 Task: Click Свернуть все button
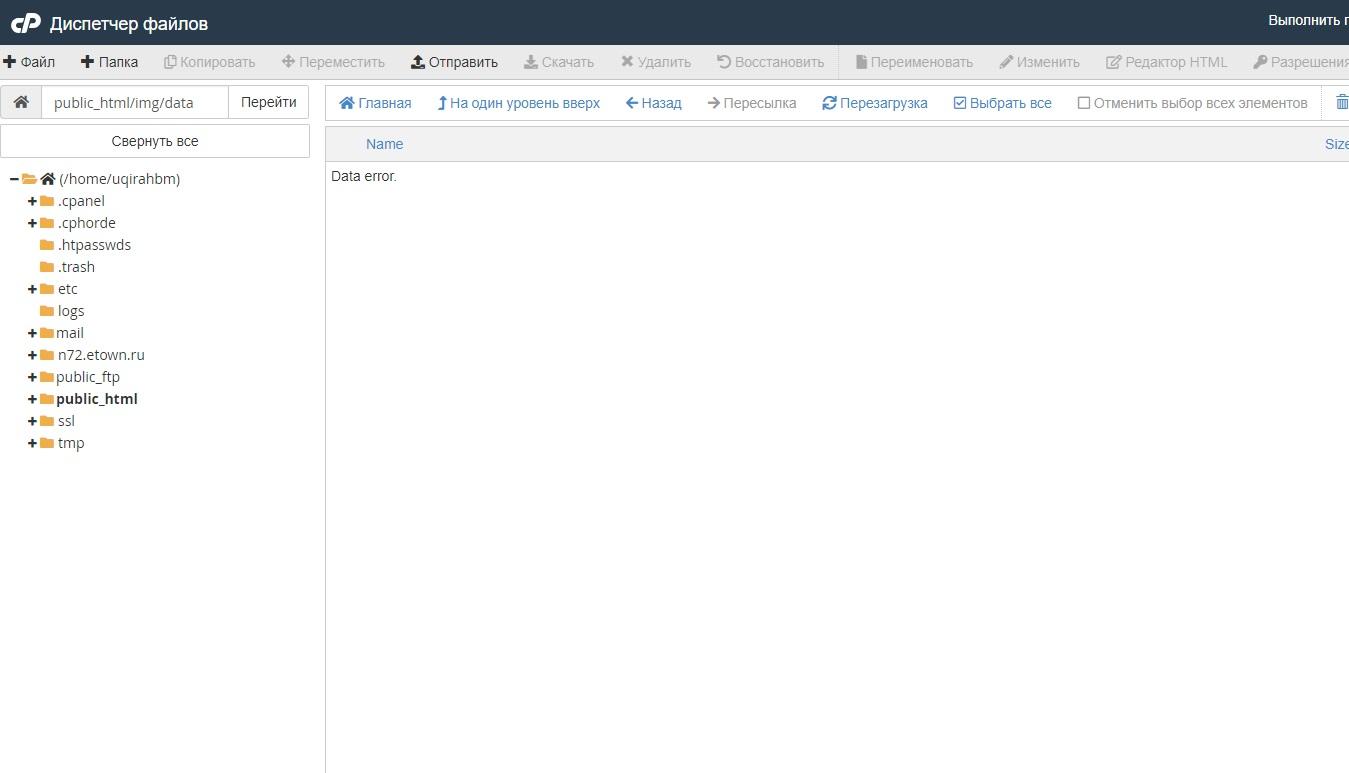[155, 141]
